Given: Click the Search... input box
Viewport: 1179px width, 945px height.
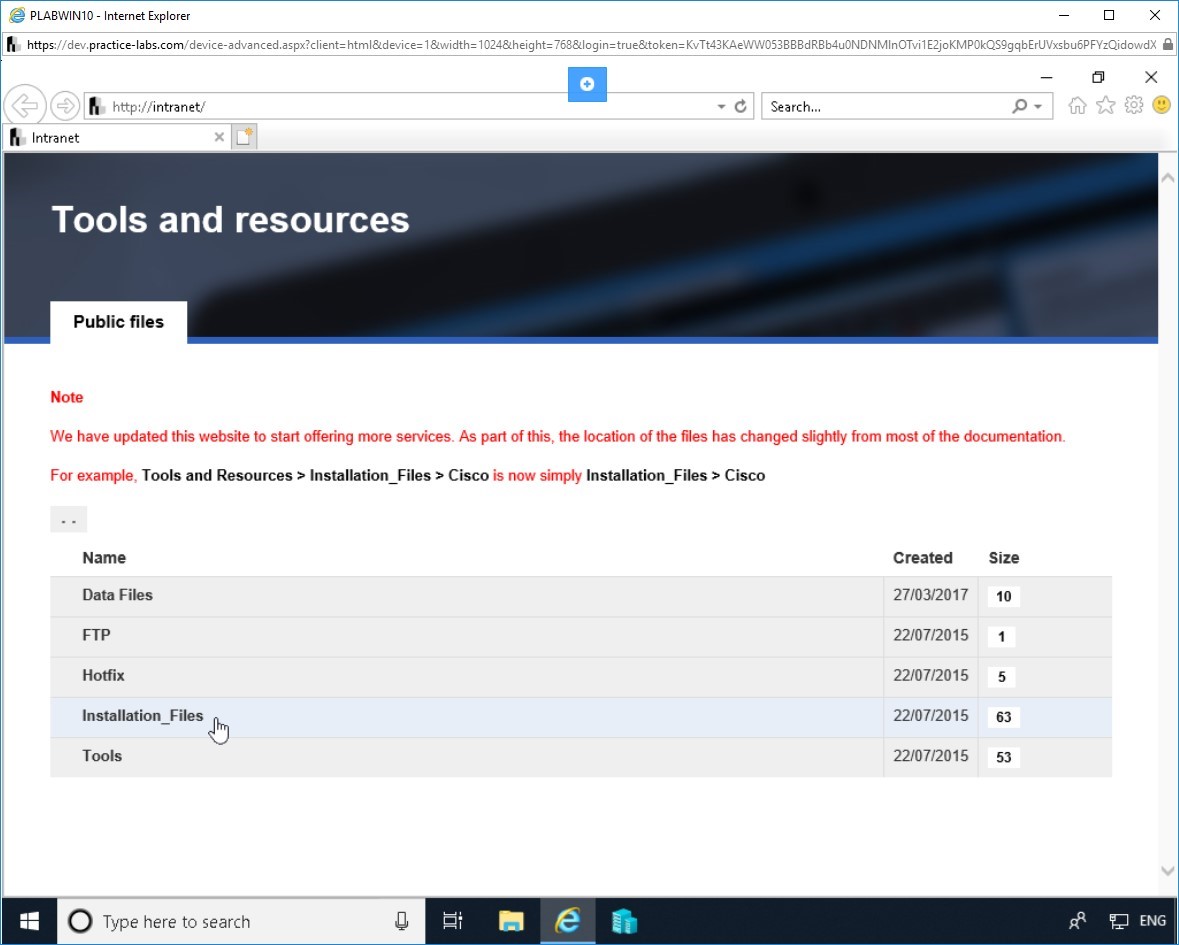Looking at the screenshot, I should coord(887,107).
